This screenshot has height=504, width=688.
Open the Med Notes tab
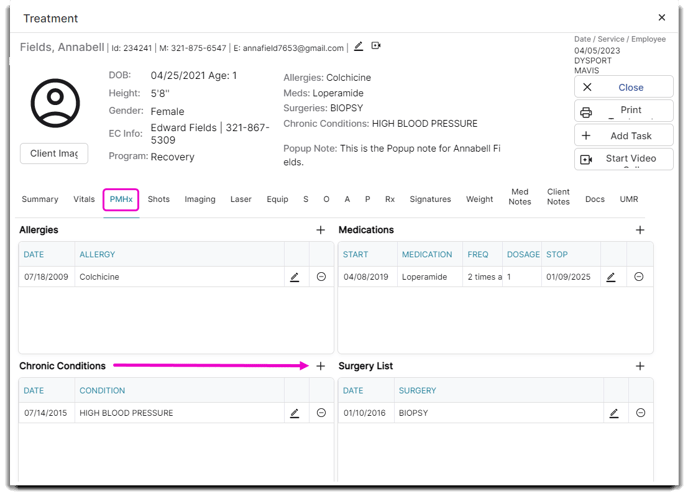pyautogui.click(x=520, y=196)
